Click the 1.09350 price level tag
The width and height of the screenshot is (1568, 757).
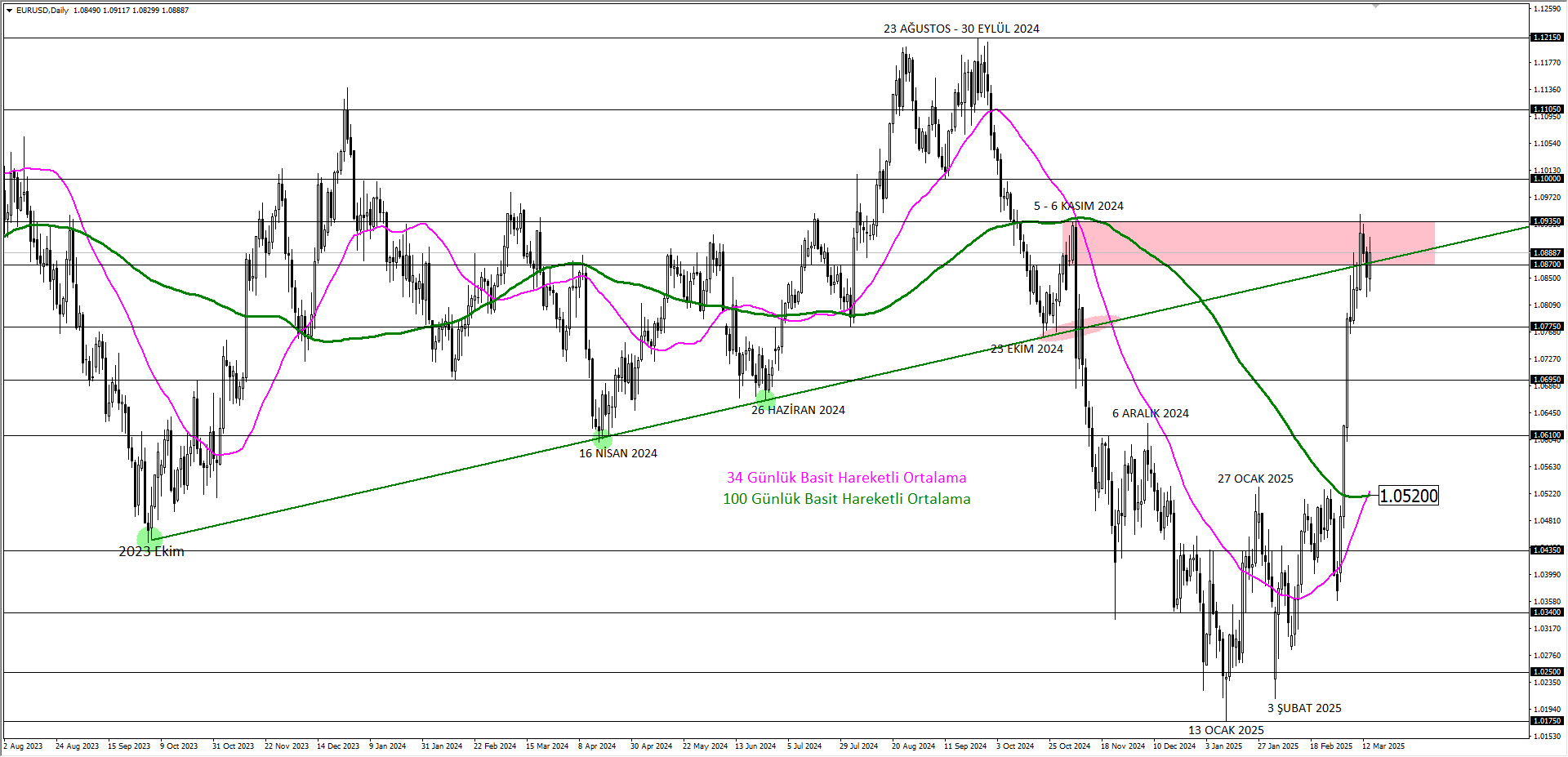pyautogui.click(x=1547, y=221)
